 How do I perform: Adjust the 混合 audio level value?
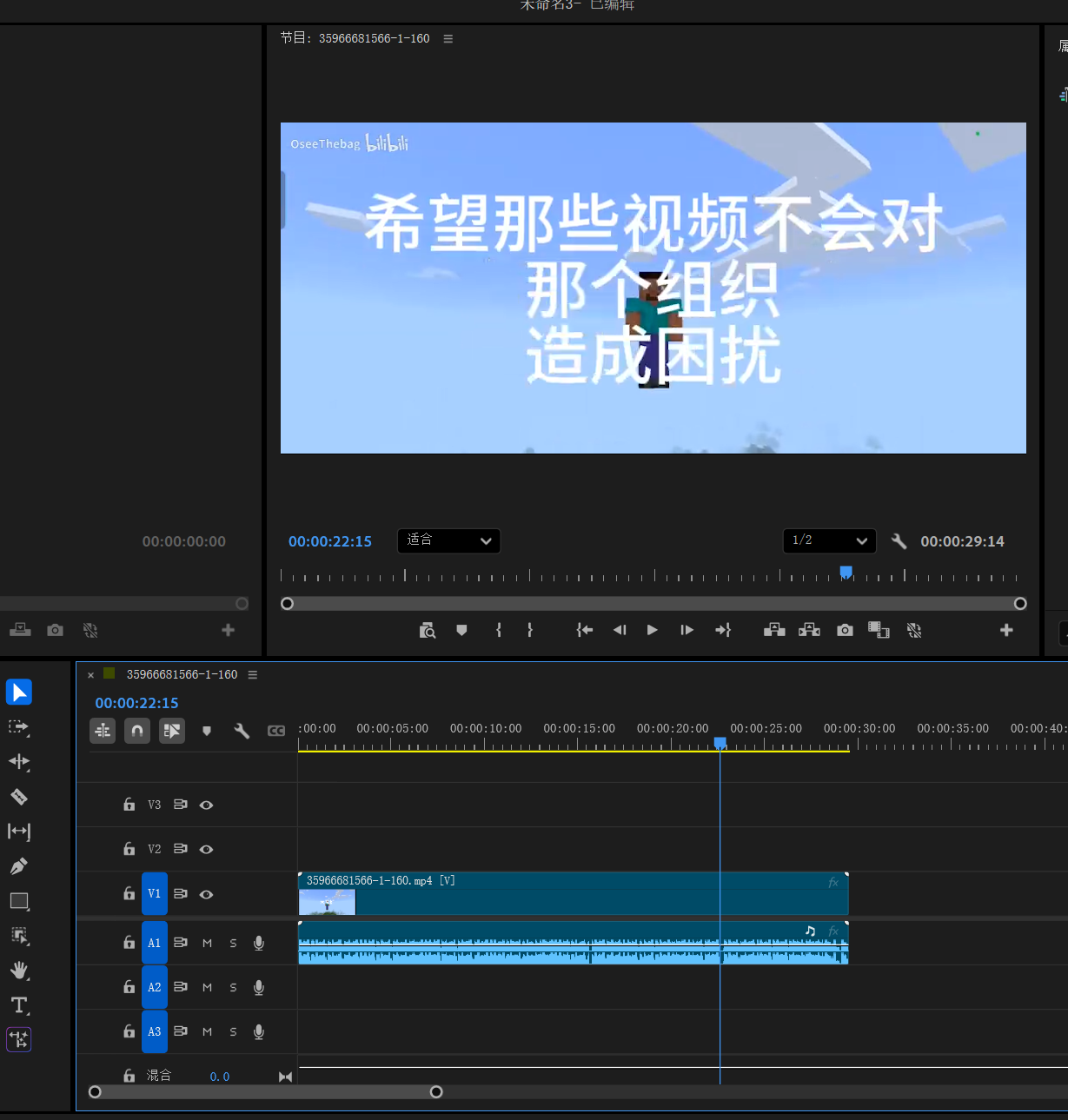click(x=220, y=1076)
